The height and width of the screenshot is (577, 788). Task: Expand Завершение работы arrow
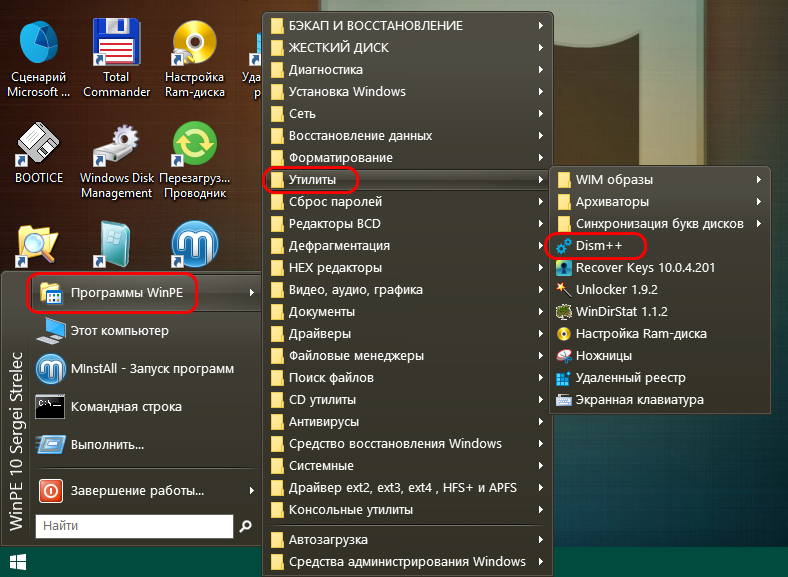click(x=251, y=491)
